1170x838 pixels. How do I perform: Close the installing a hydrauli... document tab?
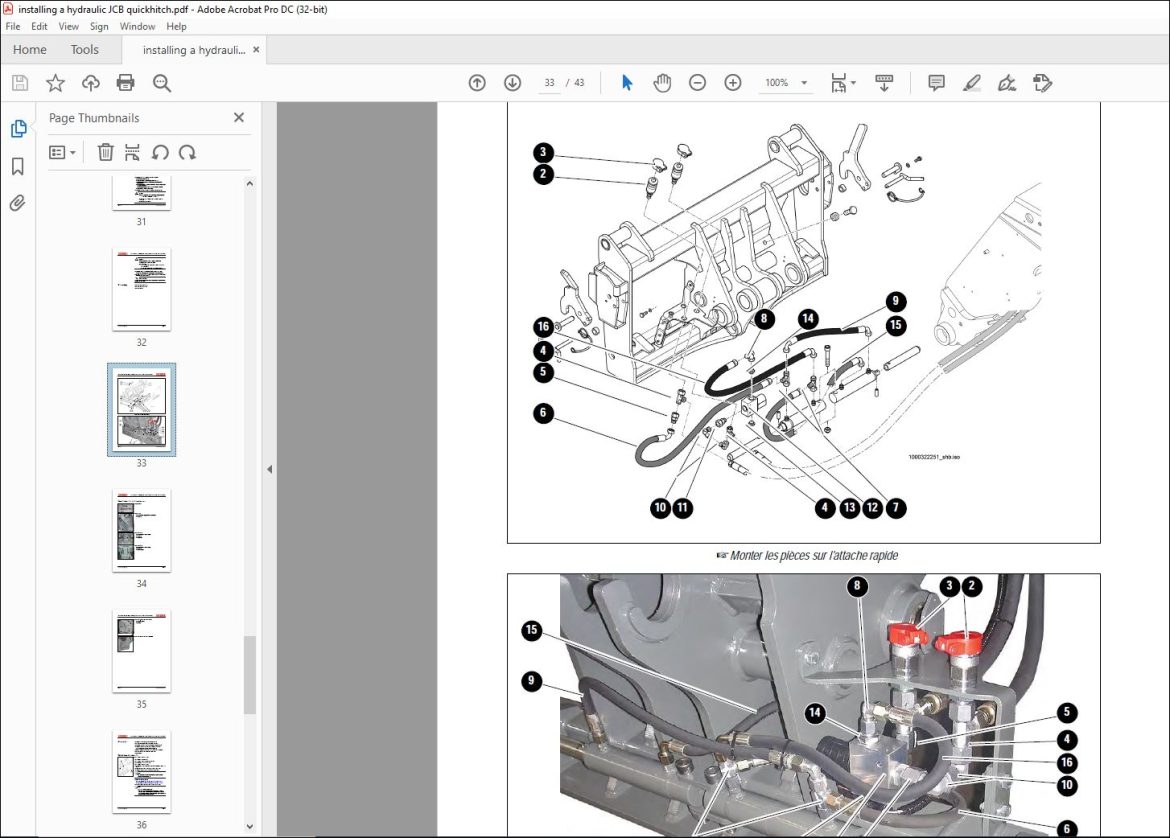[x=256, y=49]
